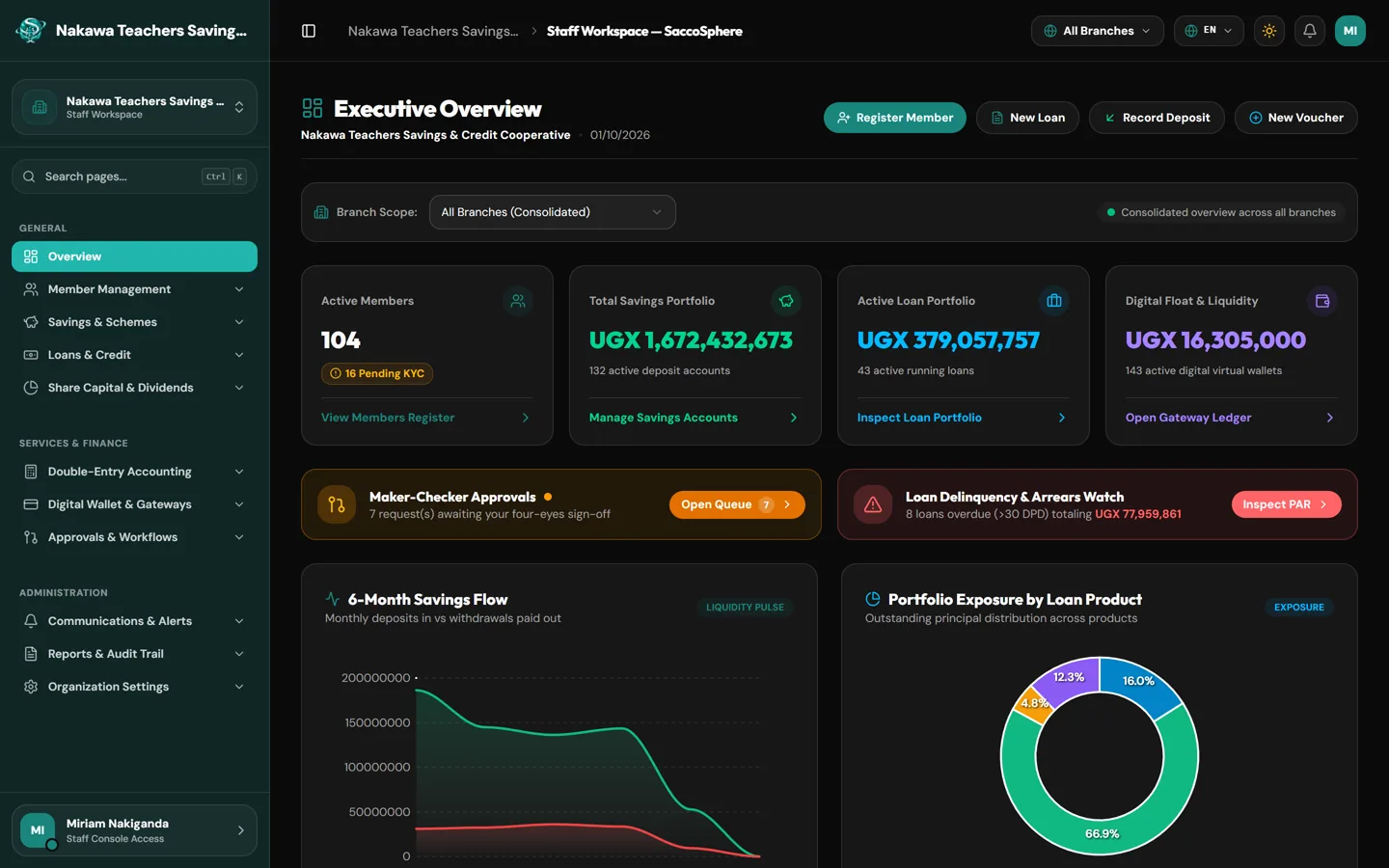Click the MI avatar in top bar
The height and width of the screenshot is (868, 1389).
[1350, 31]
